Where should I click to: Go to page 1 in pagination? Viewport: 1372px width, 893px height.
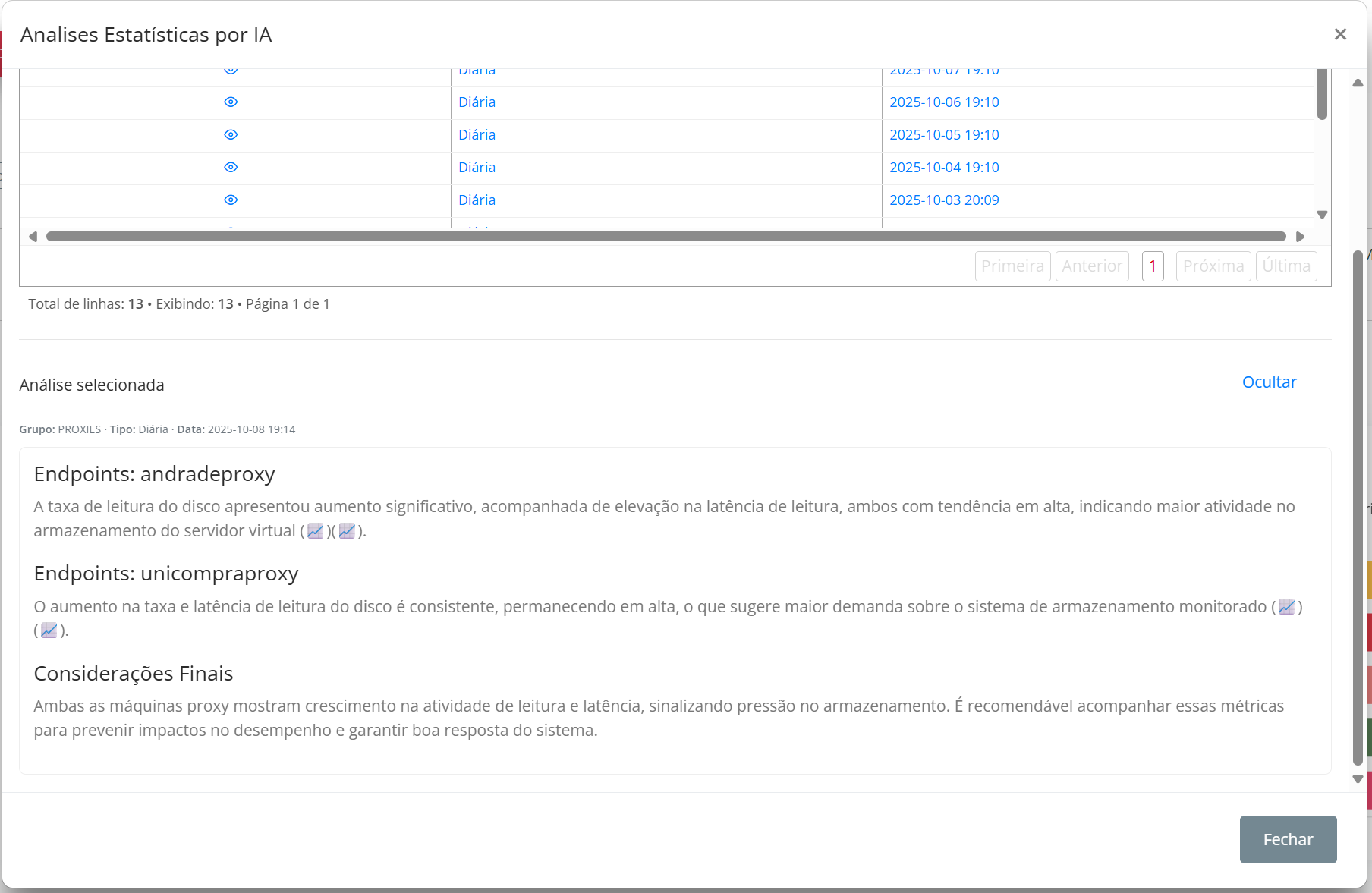[1152, 266]
